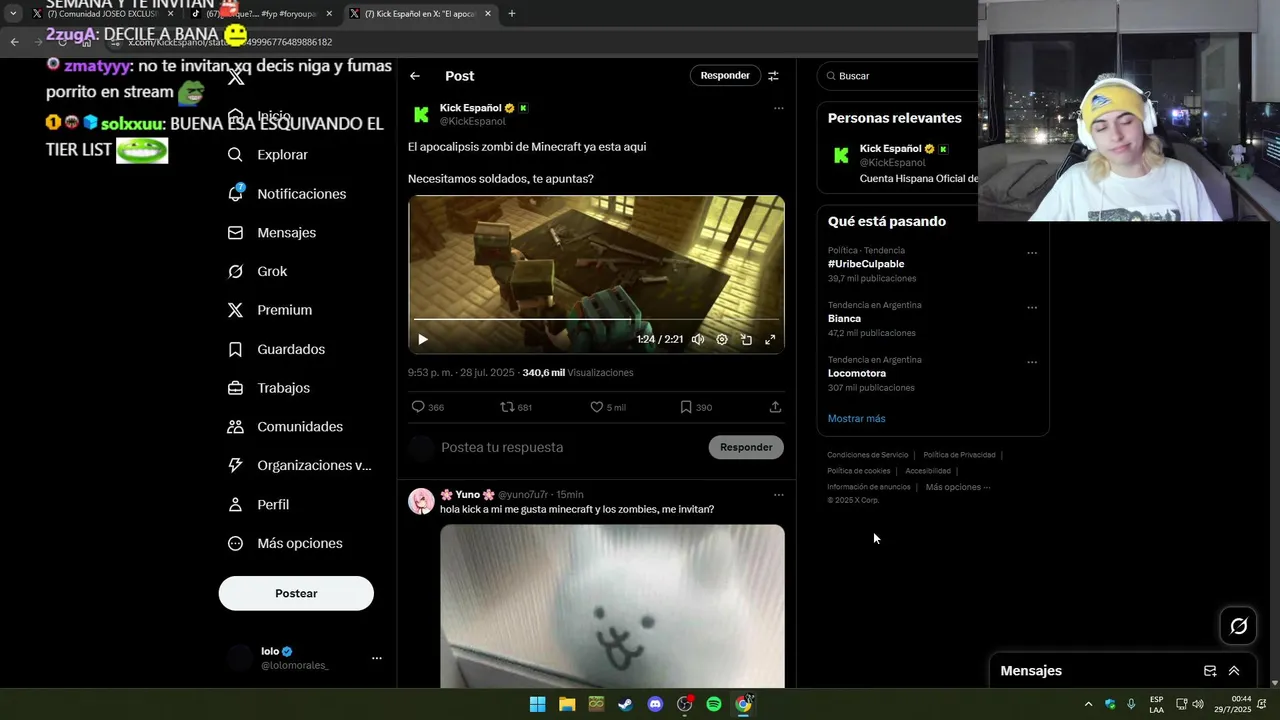
Task: Open Kick Español in Personas relevantes
Action: (897, 163)
